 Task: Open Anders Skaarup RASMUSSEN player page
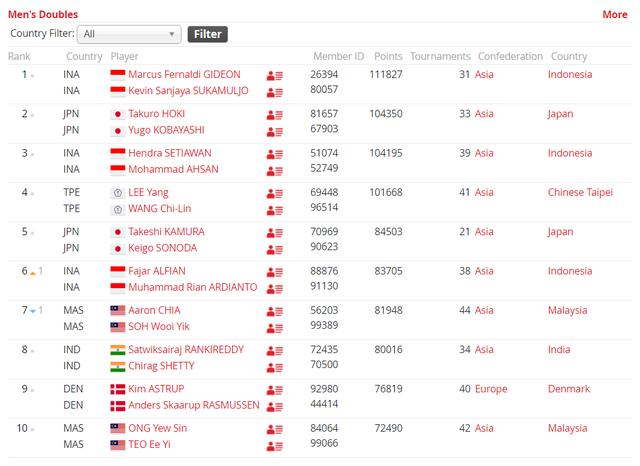point(193,405)
